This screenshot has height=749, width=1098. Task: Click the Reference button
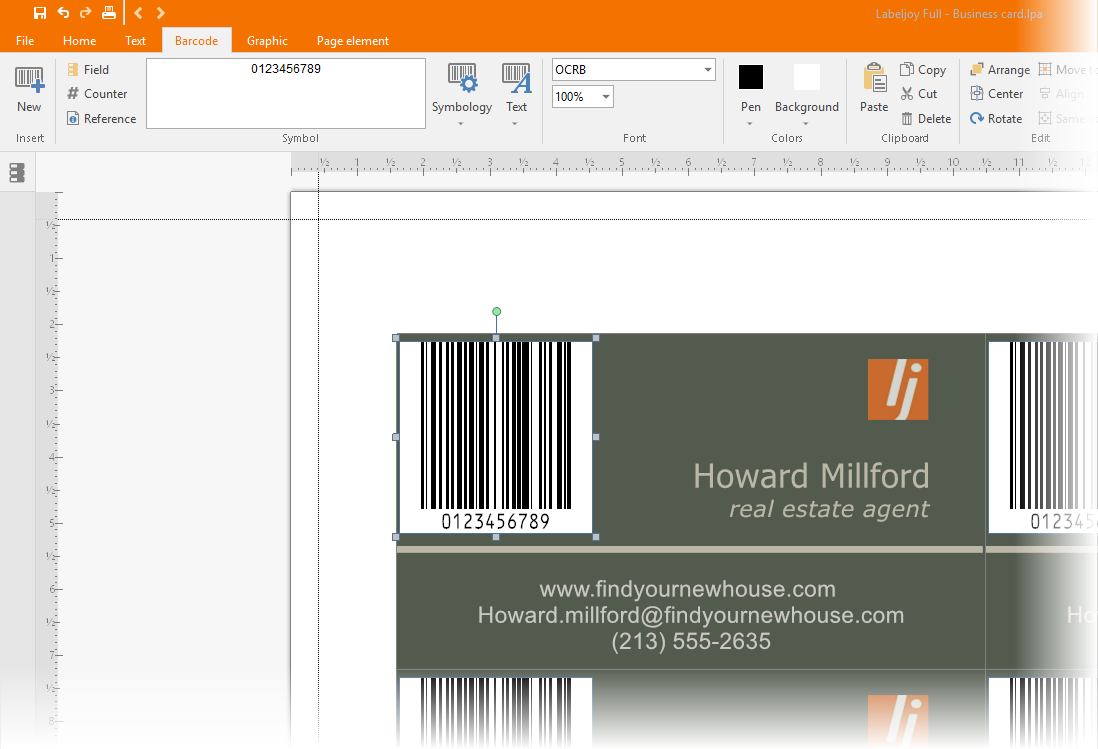tap(102, 118)
